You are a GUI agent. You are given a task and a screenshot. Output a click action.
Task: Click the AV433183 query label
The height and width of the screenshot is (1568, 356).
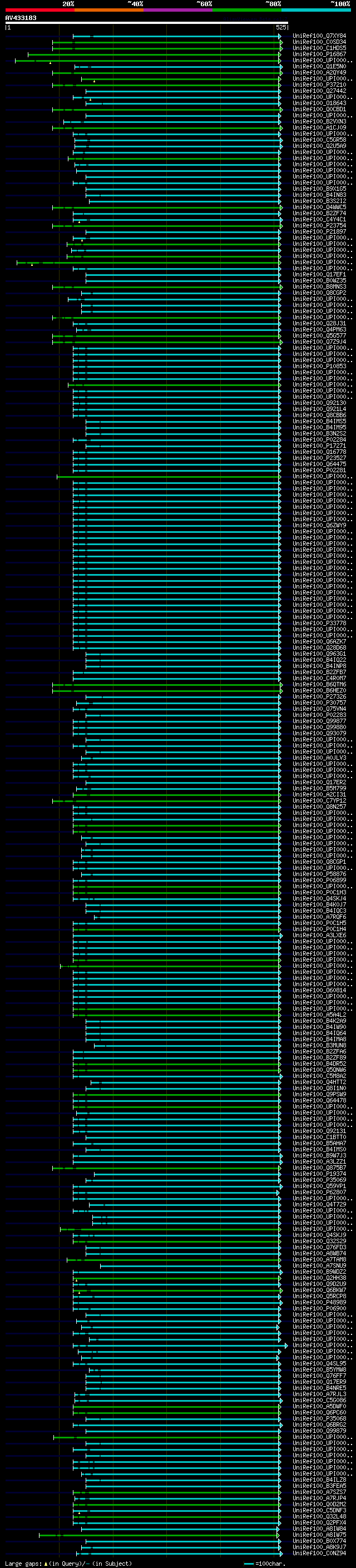coord(21,18)
